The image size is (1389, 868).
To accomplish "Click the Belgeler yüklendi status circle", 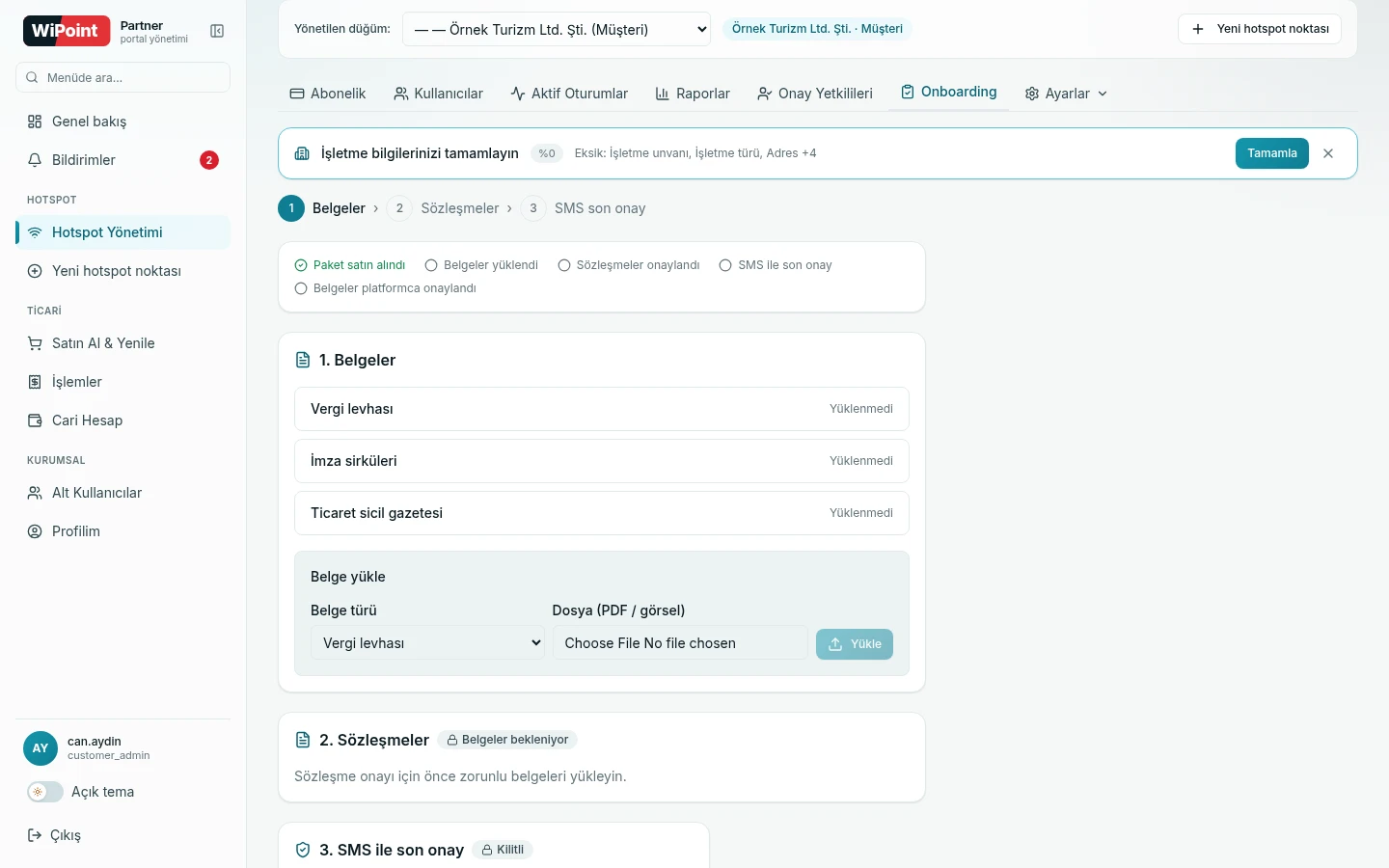I will (431, 265).
